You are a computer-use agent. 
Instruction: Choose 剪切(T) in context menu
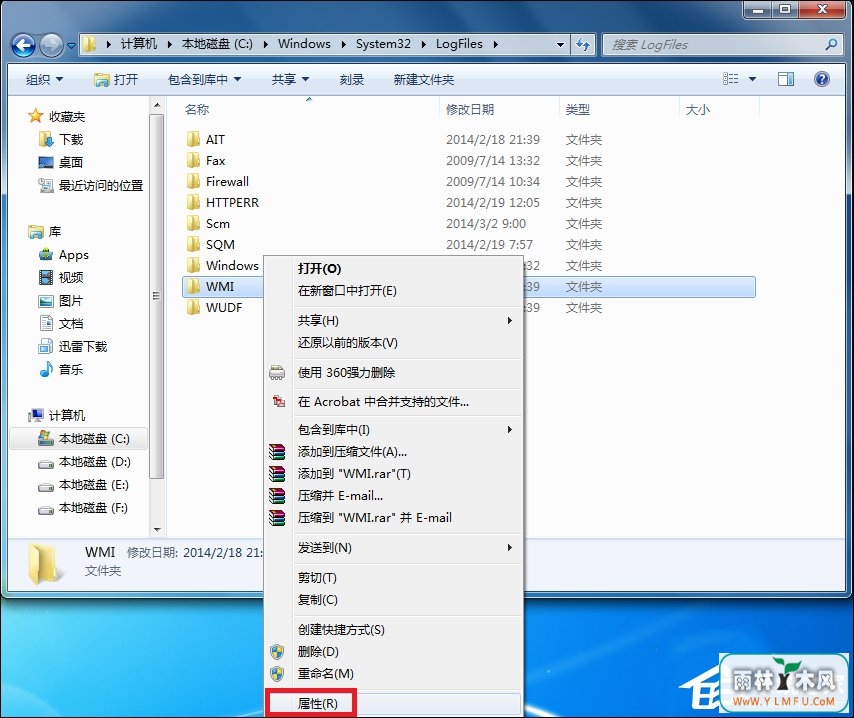pos(393,577)
